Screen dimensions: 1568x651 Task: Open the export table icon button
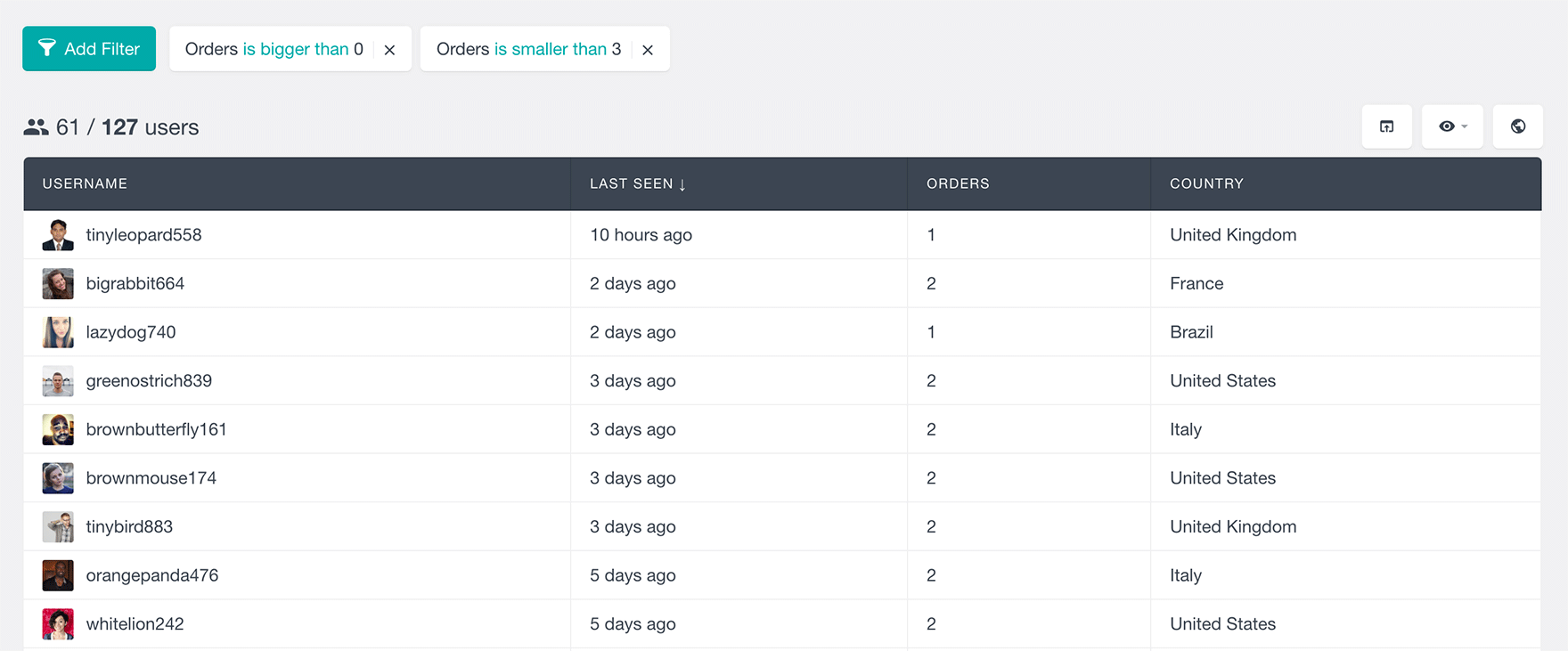click(1386, 126)
